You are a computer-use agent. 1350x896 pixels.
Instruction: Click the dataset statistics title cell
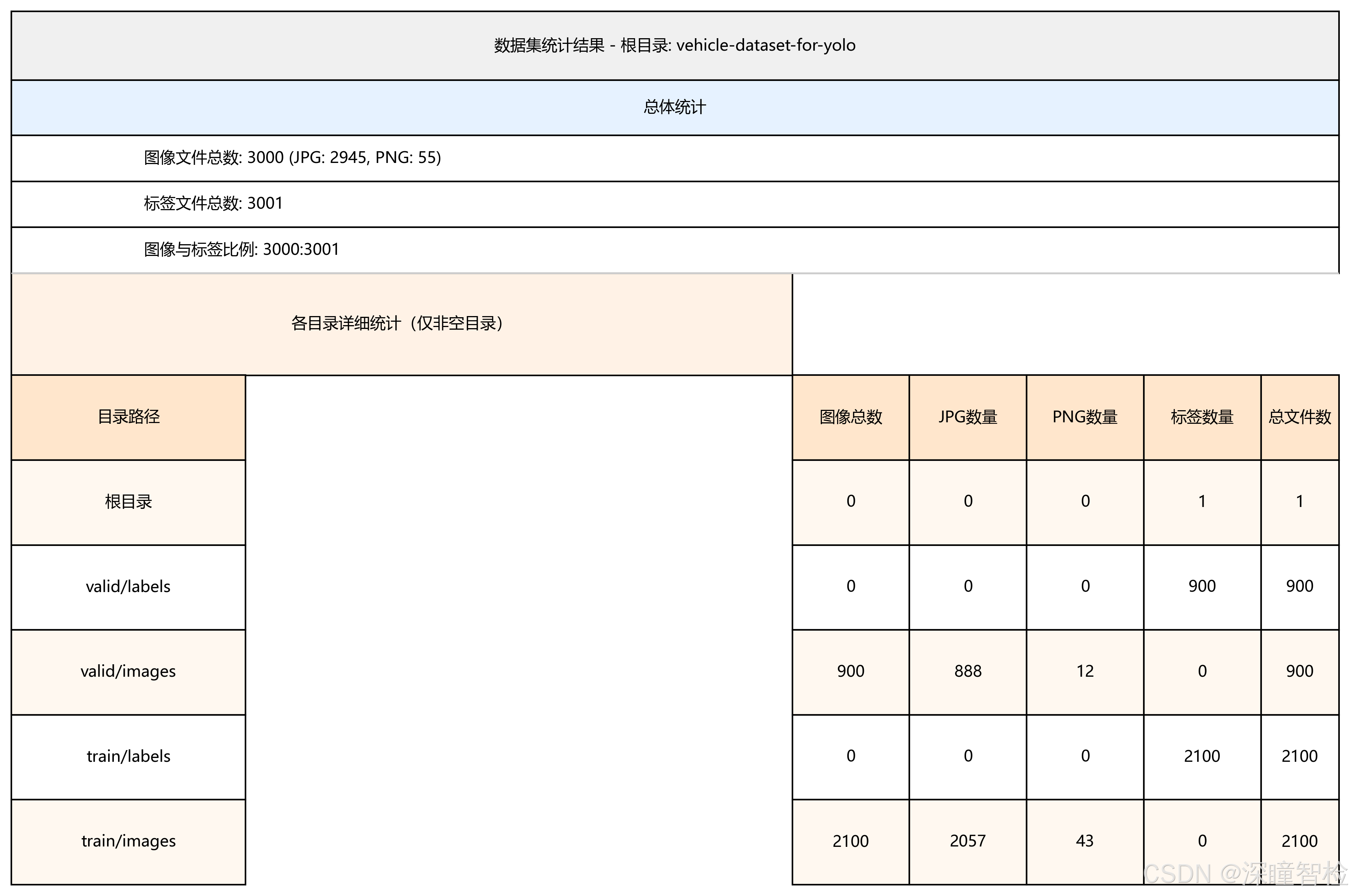point(674,45)
